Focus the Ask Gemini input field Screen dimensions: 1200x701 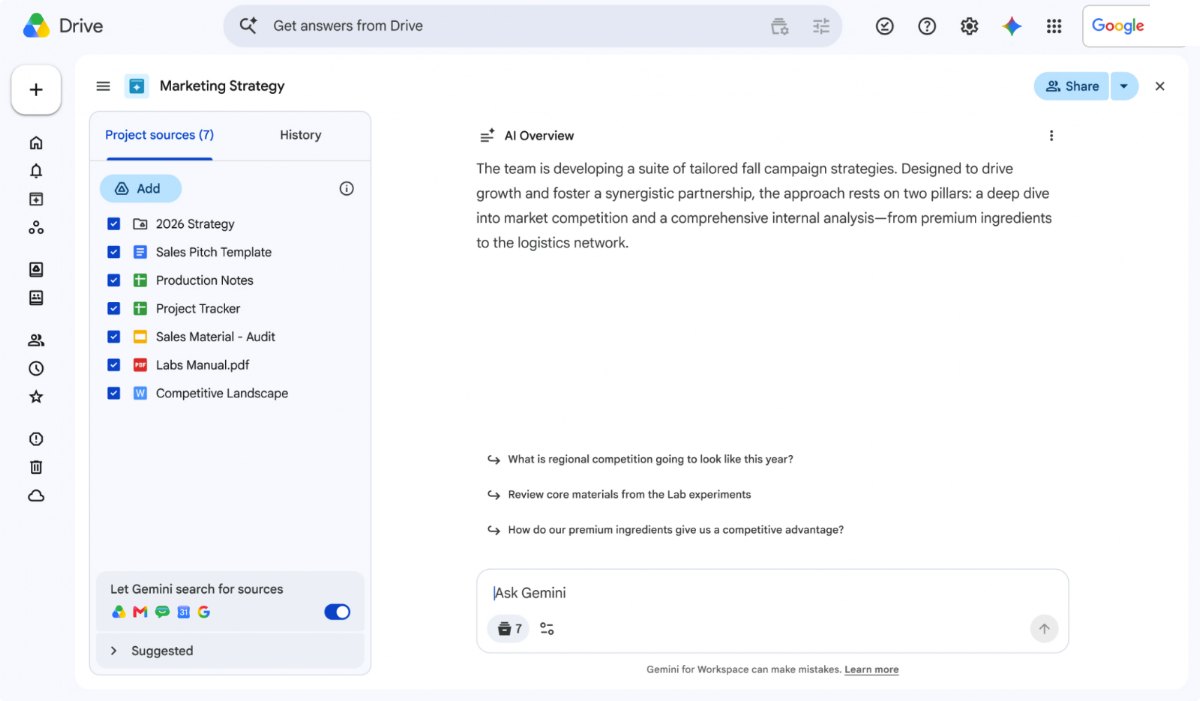coord(772,593)
